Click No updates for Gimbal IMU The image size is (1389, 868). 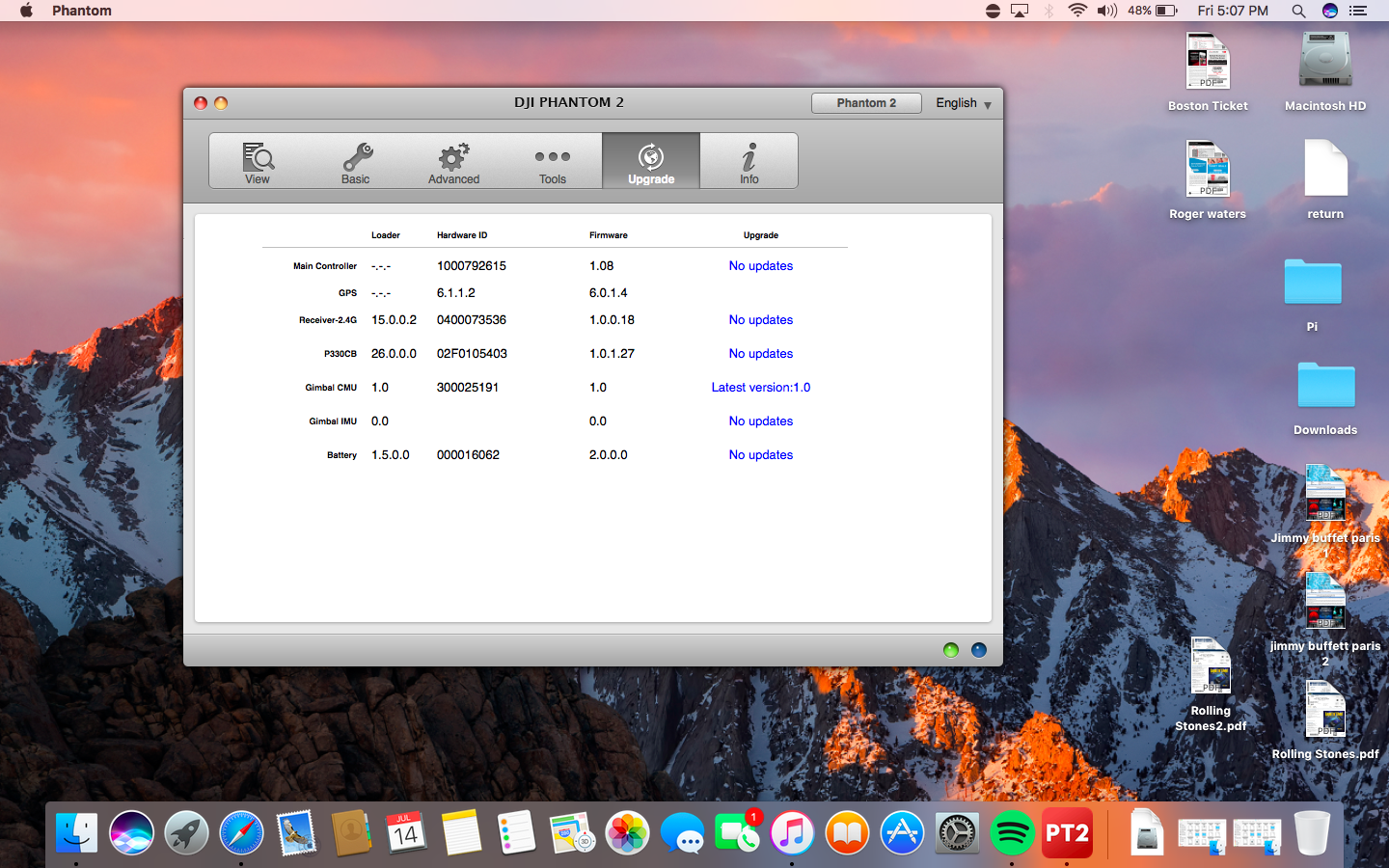coord(761,421)
